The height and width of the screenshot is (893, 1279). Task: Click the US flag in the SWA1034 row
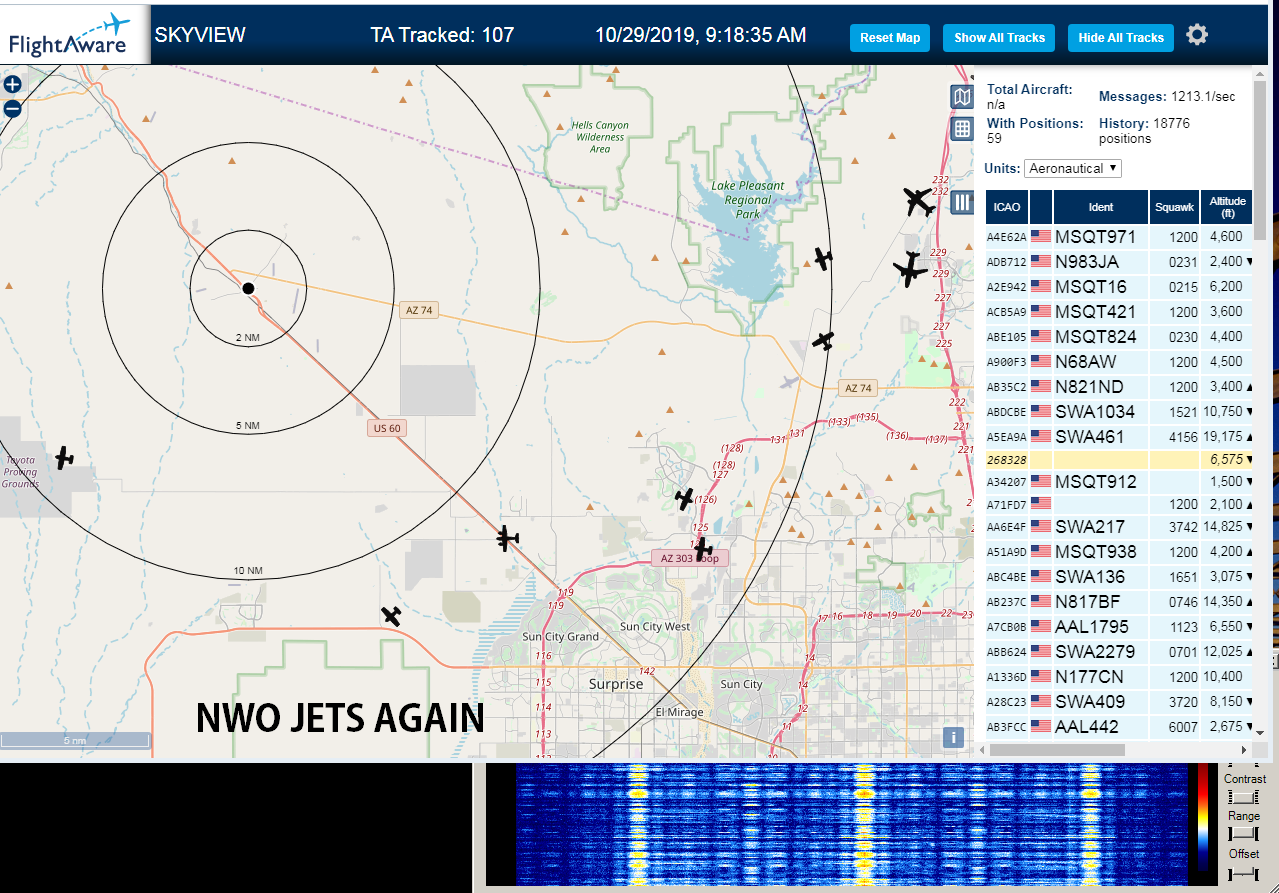(1041, 412)
